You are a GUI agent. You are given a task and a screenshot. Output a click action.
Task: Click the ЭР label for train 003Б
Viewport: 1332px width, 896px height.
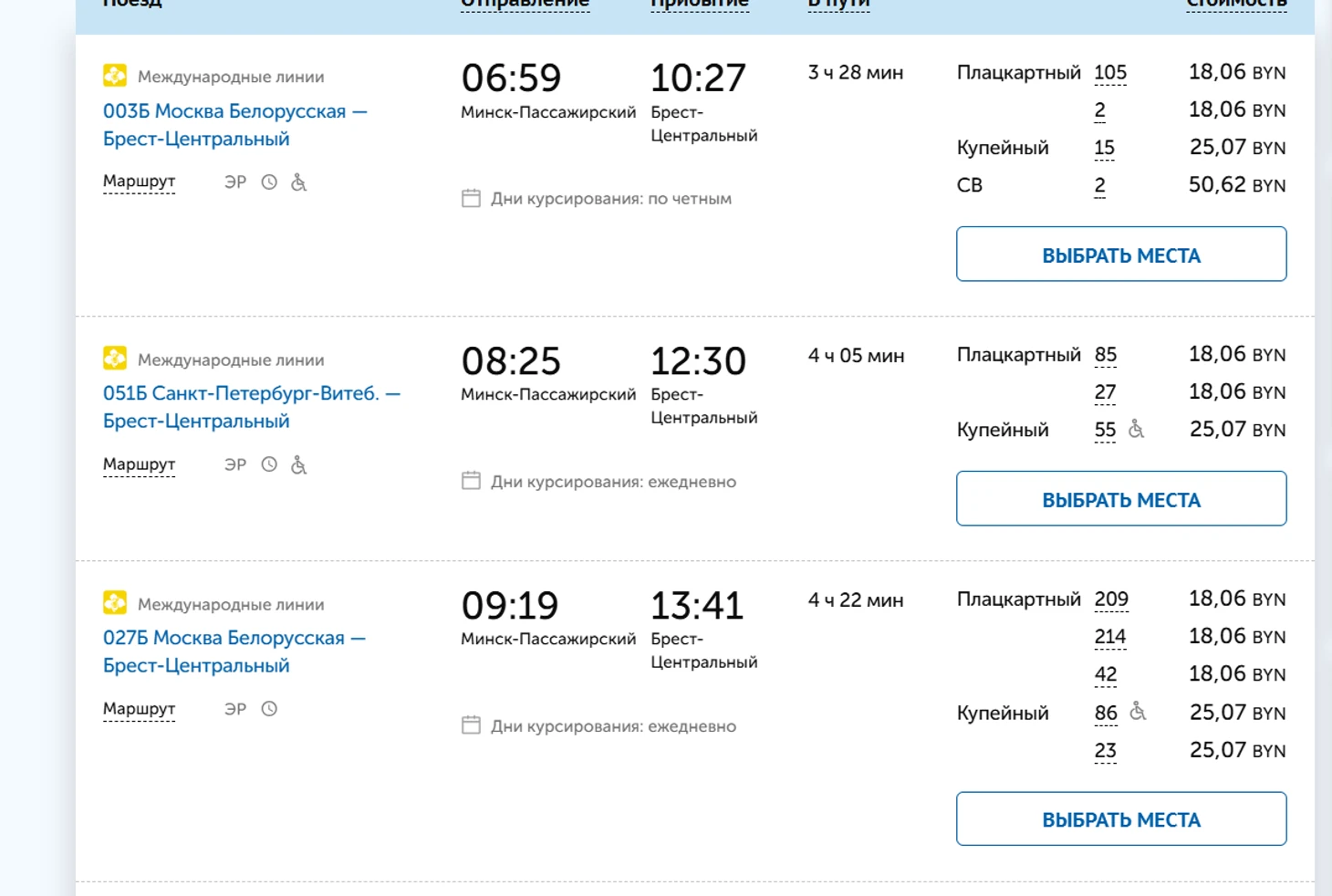coord(235,182)
